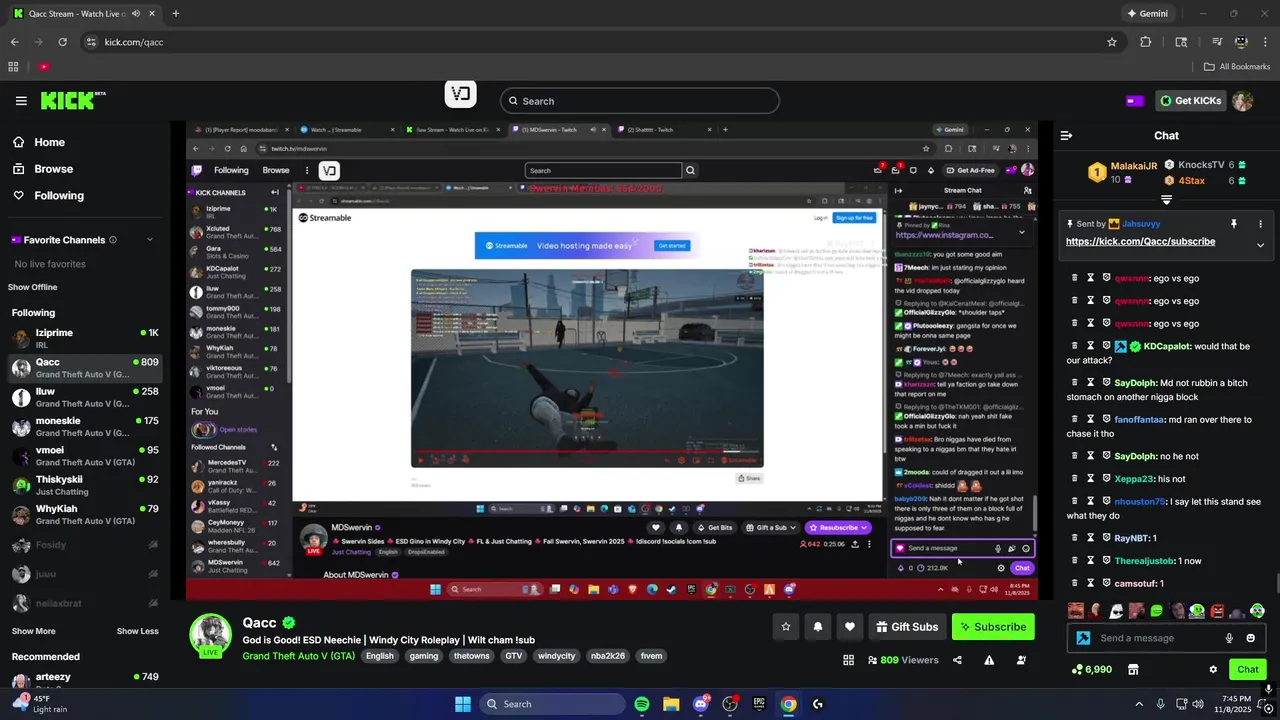This screenshot has height=720, width=1280.
Task: Open pinned message three-dot options
Action: 1260,224
